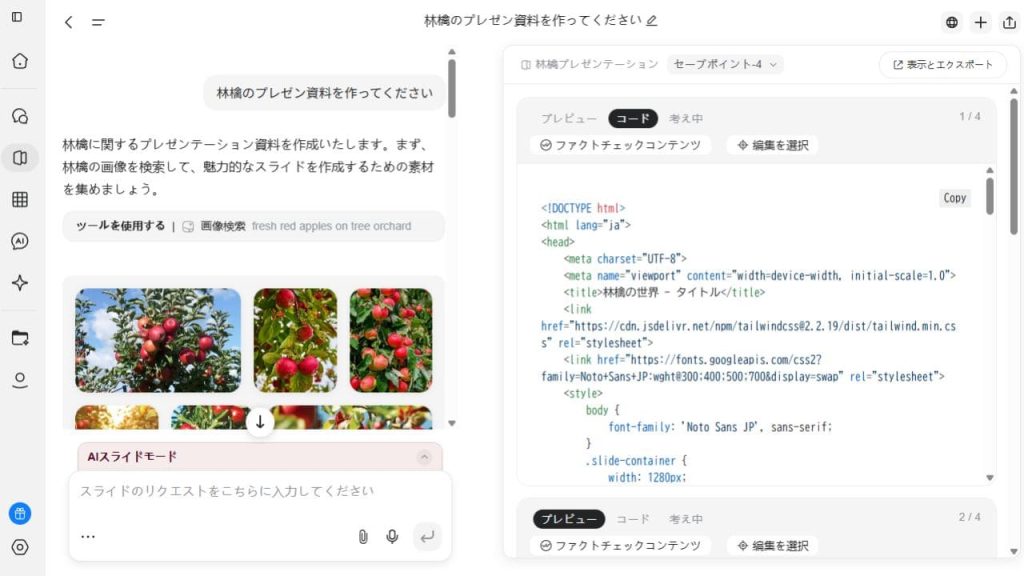The height and width of the screenshot is (576, 1024).
Task: Open the Home icon in sidebar
Action: [x=20, y=61]
